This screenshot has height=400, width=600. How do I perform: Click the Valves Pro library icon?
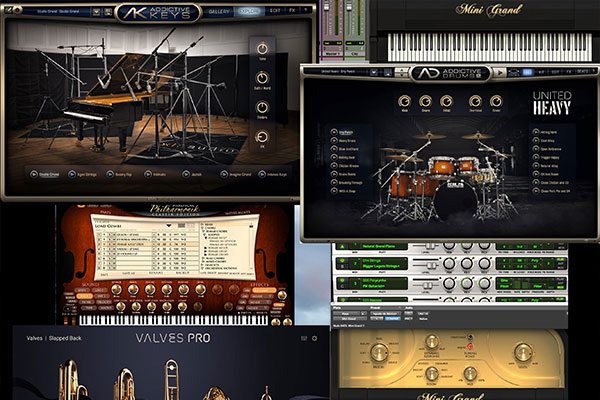[303, 338]
